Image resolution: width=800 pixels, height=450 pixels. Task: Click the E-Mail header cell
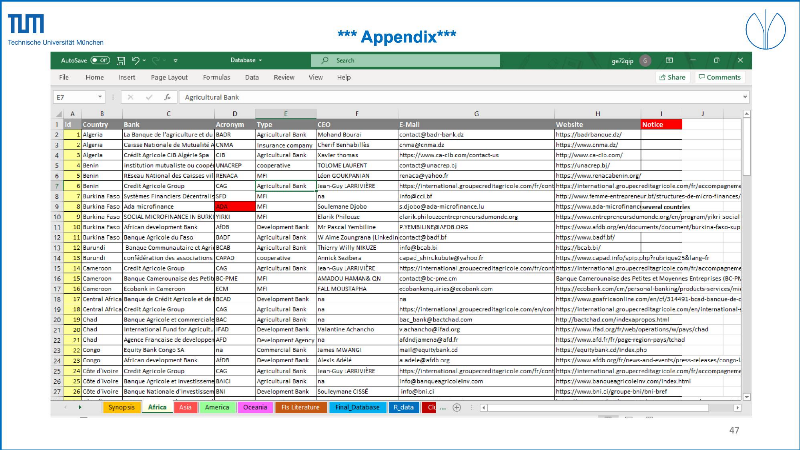pyautogui.click(x=476, y=124)
